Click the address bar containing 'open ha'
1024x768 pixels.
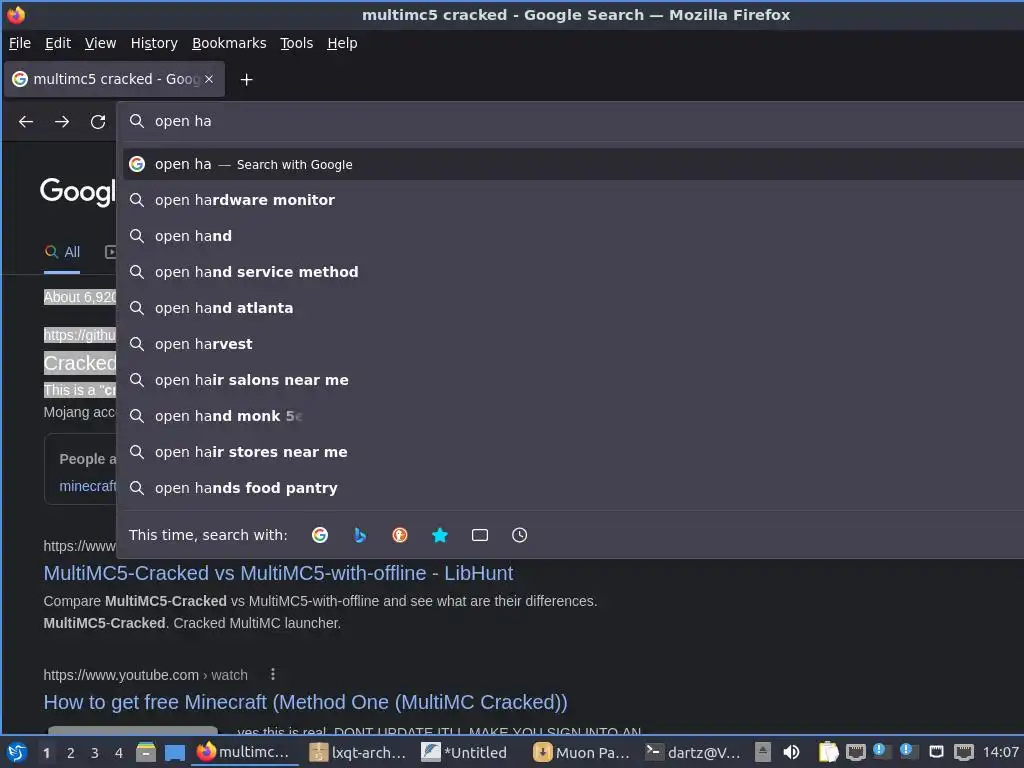click(x=575, y=121)
